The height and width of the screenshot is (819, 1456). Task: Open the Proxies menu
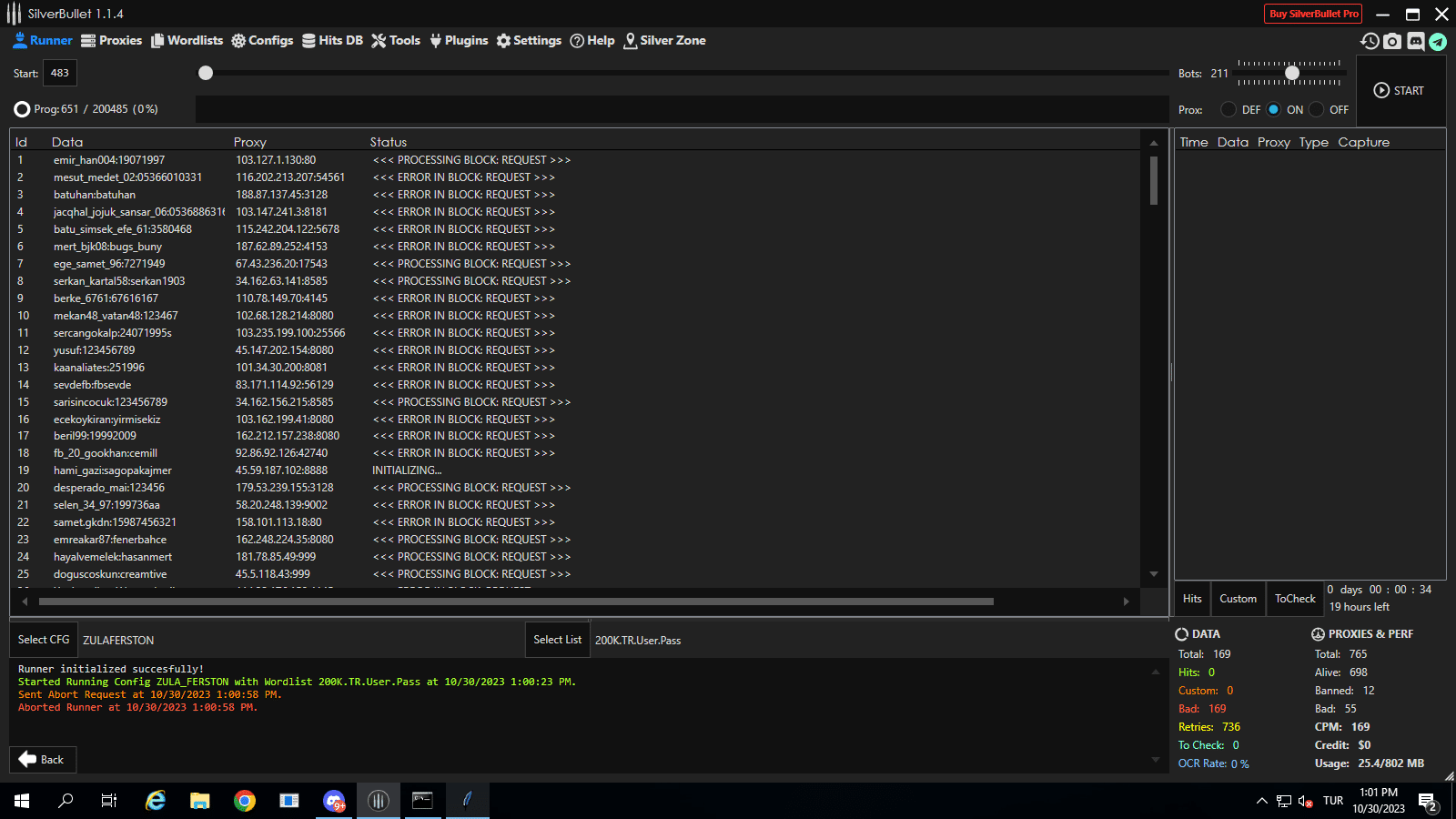(x=112, y=41)
